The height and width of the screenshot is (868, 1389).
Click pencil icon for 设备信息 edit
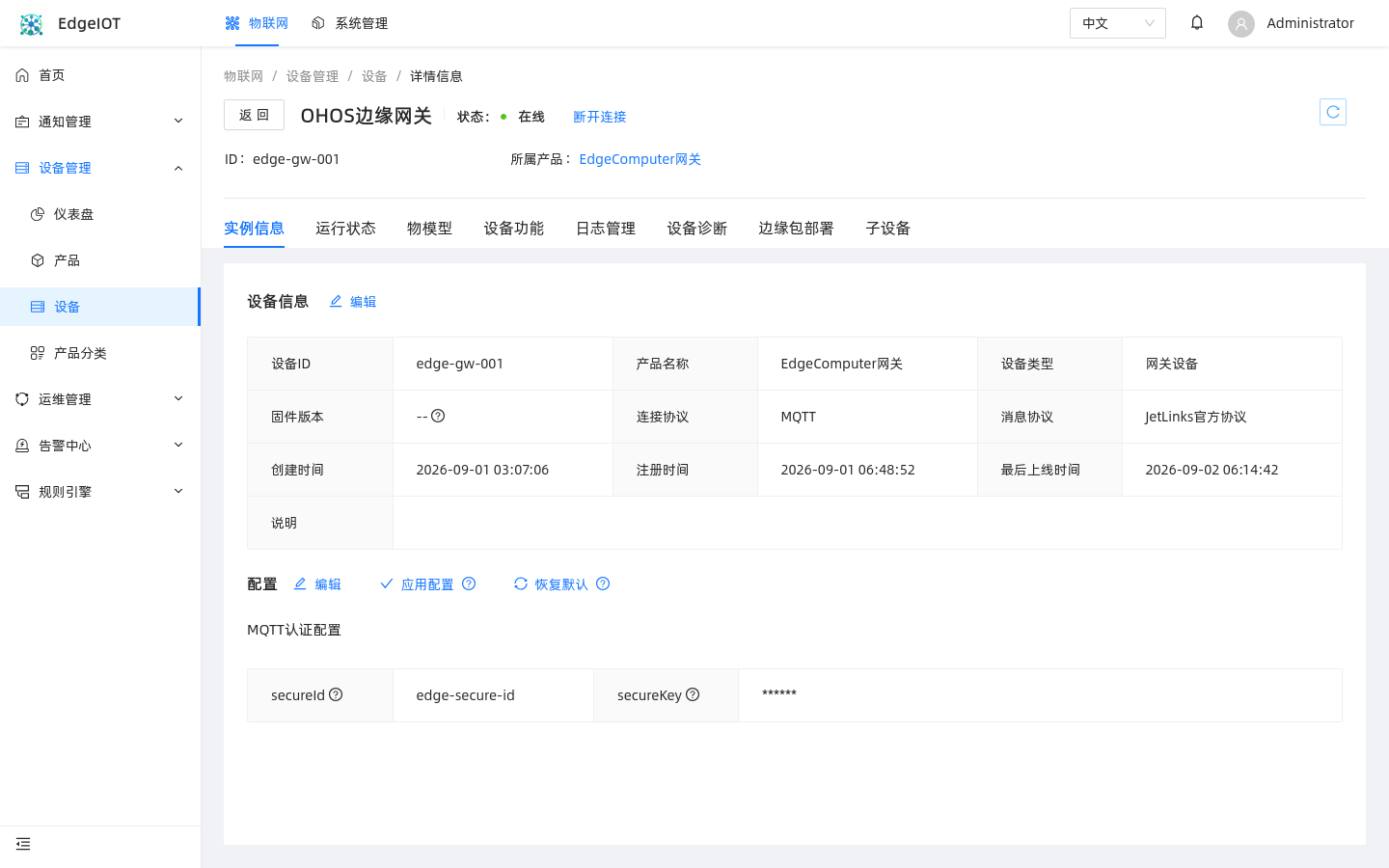[x=336, y=301]
